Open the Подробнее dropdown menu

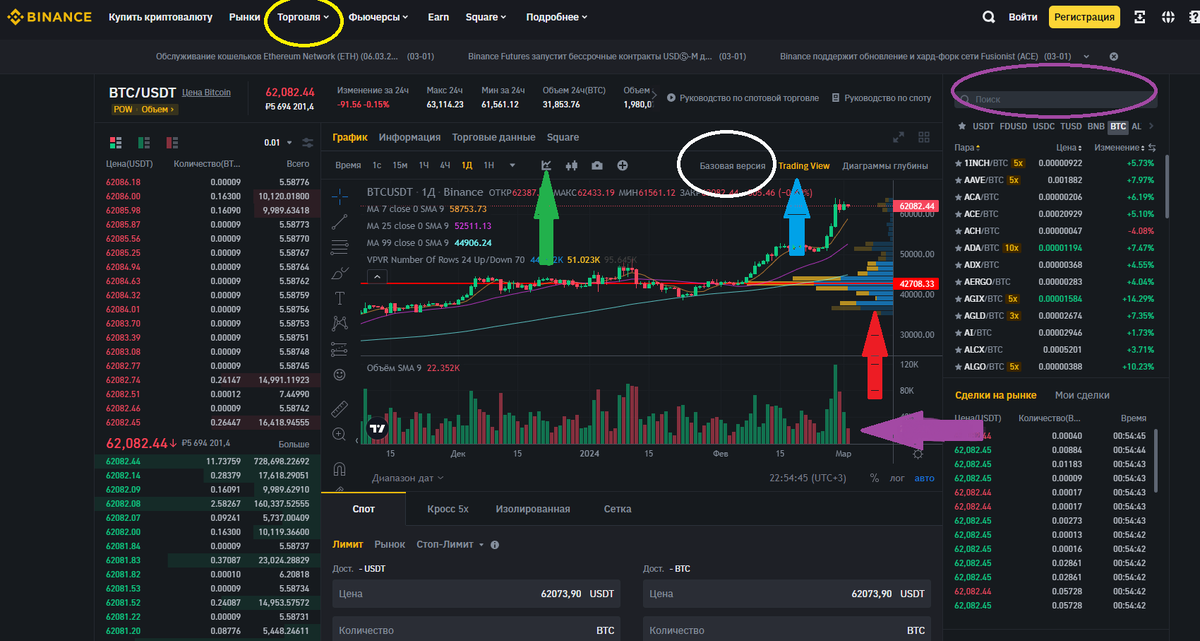point(556,17)
